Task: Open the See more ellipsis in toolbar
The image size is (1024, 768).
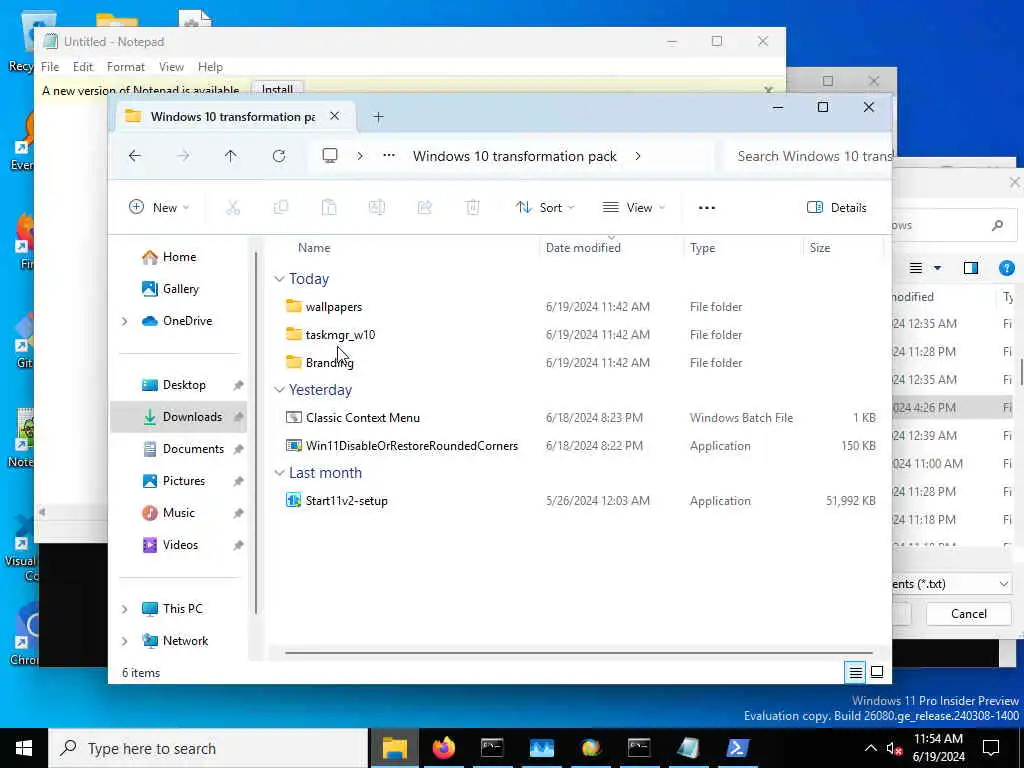Action: (x=707, y=208)
